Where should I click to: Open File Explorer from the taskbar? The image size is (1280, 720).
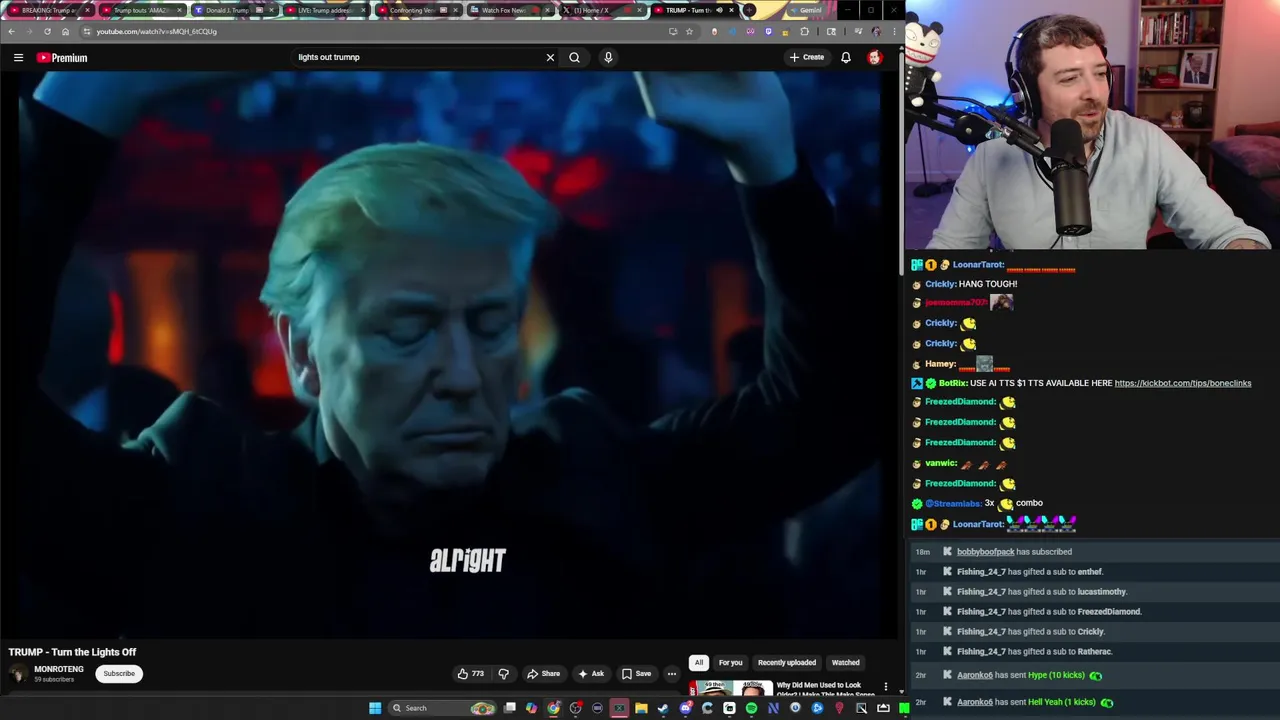point(641,708)
